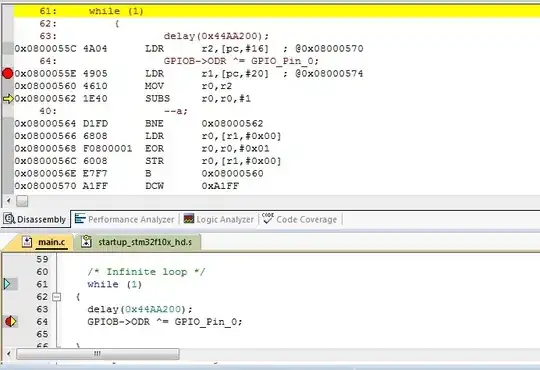Click the Logic Analyzer waveform icon
Image resolution: width=540 pixels, height=370 pixels.
coord(188,218)
